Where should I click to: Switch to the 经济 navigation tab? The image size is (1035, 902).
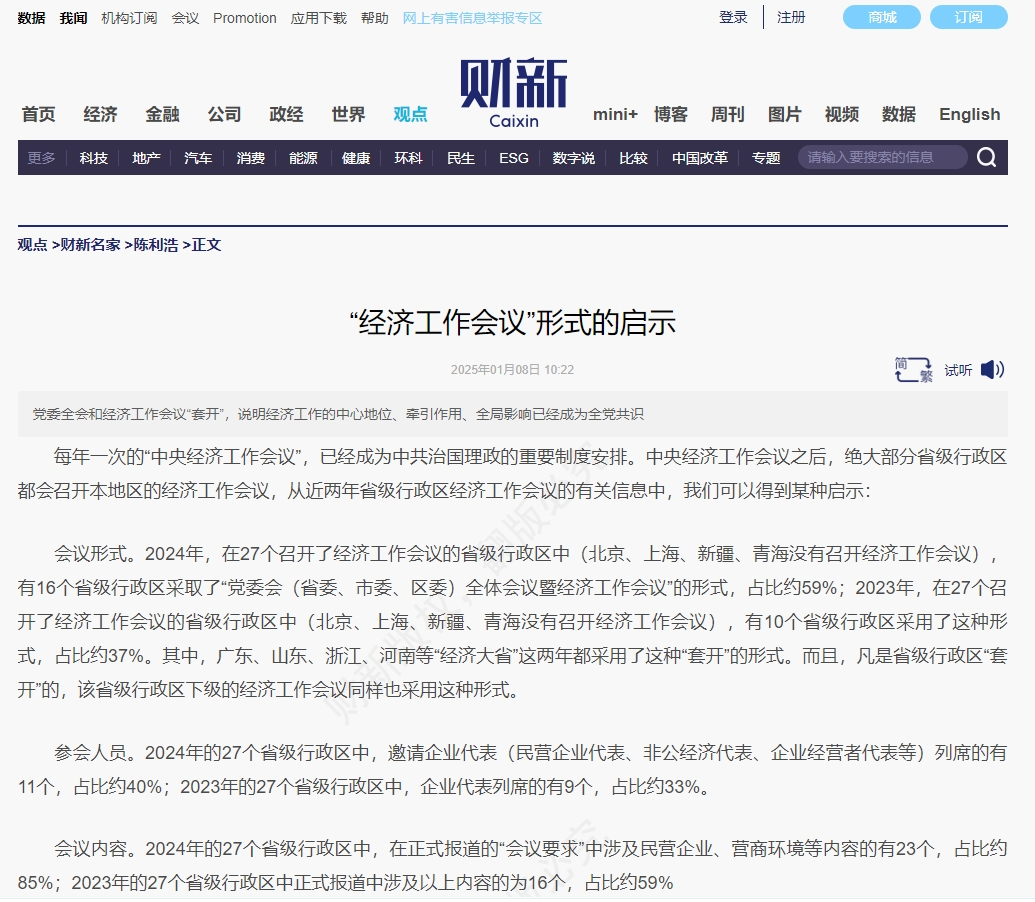click(99, 114)
